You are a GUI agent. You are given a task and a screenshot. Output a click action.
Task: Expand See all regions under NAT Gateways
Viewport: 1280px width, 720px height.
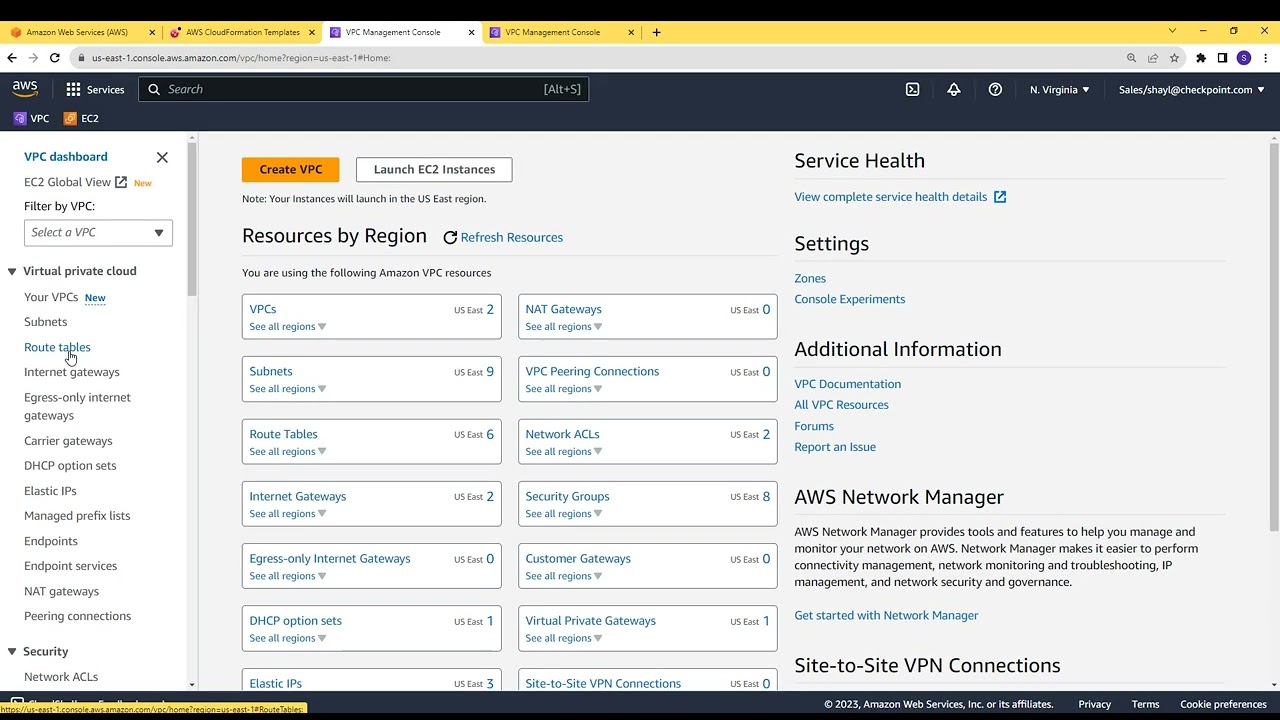(564, 327)
